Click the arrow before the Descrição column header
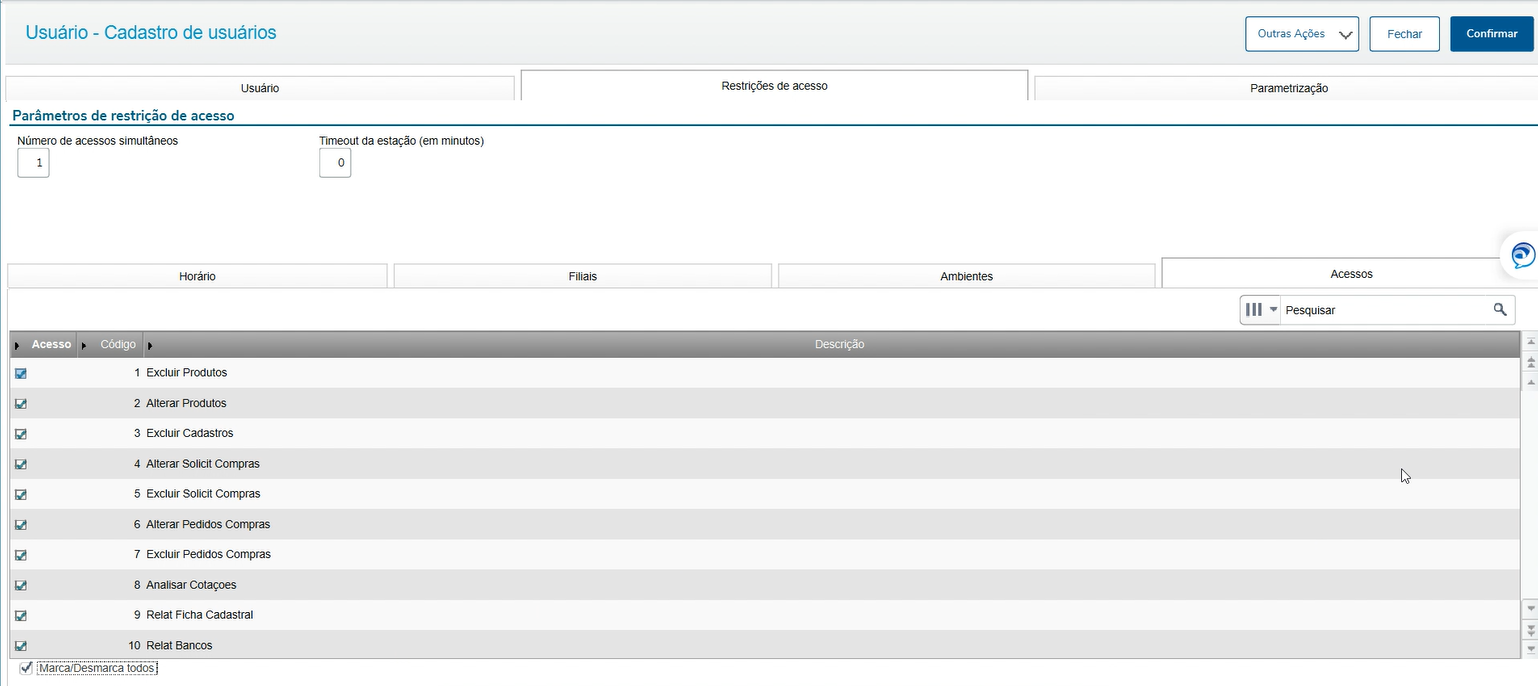 tap(150, 345)
